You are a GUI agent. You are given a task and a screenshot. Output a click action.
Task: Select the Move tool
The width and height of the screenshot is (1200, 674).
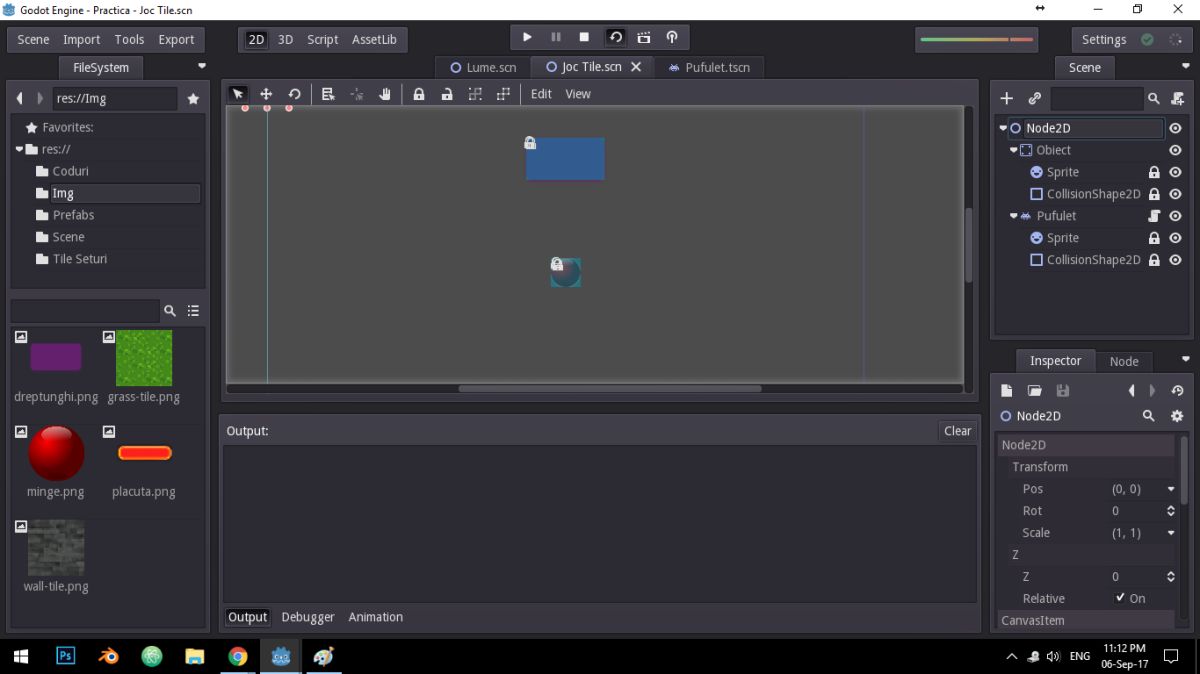pos(266,94)
